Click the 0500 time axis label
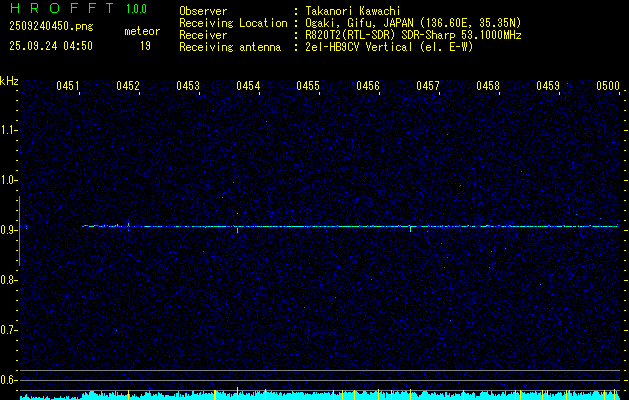 (608, 85)
